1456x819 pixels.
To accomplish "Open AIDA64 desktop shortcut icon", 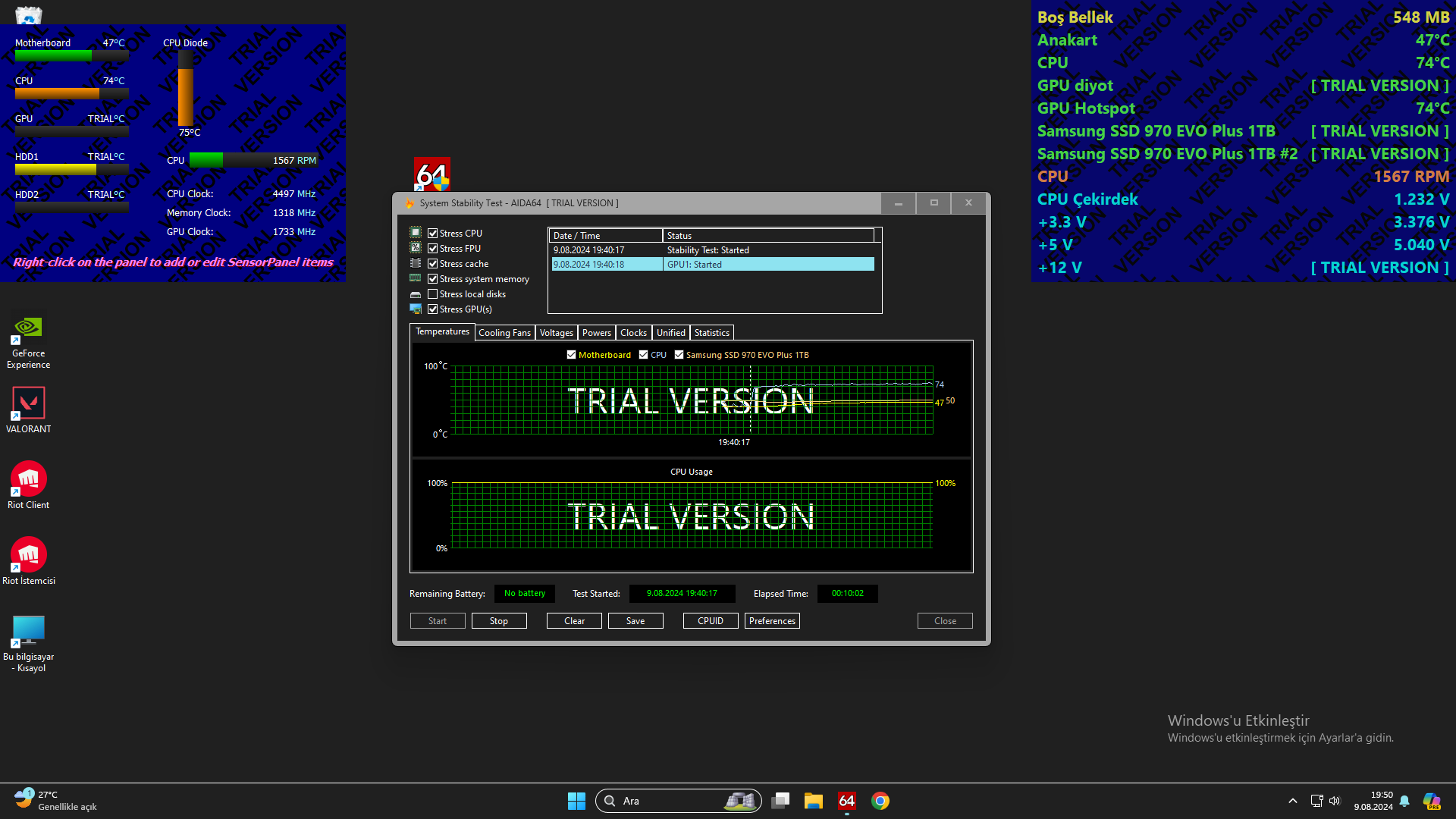I will tap(432, 175).
